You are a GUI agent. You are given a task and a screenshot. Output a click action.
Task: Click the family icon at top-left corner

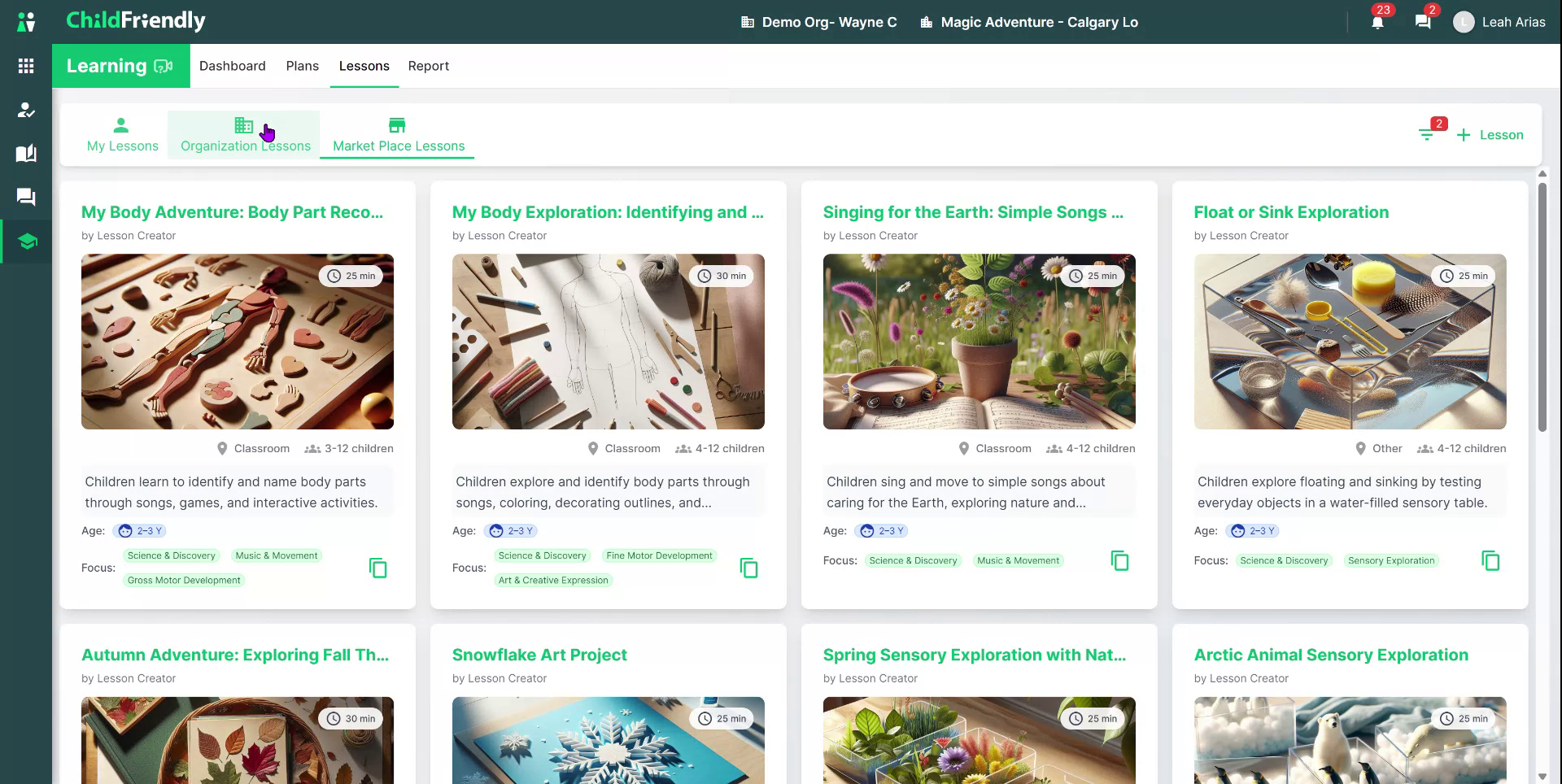pos(26,22)
